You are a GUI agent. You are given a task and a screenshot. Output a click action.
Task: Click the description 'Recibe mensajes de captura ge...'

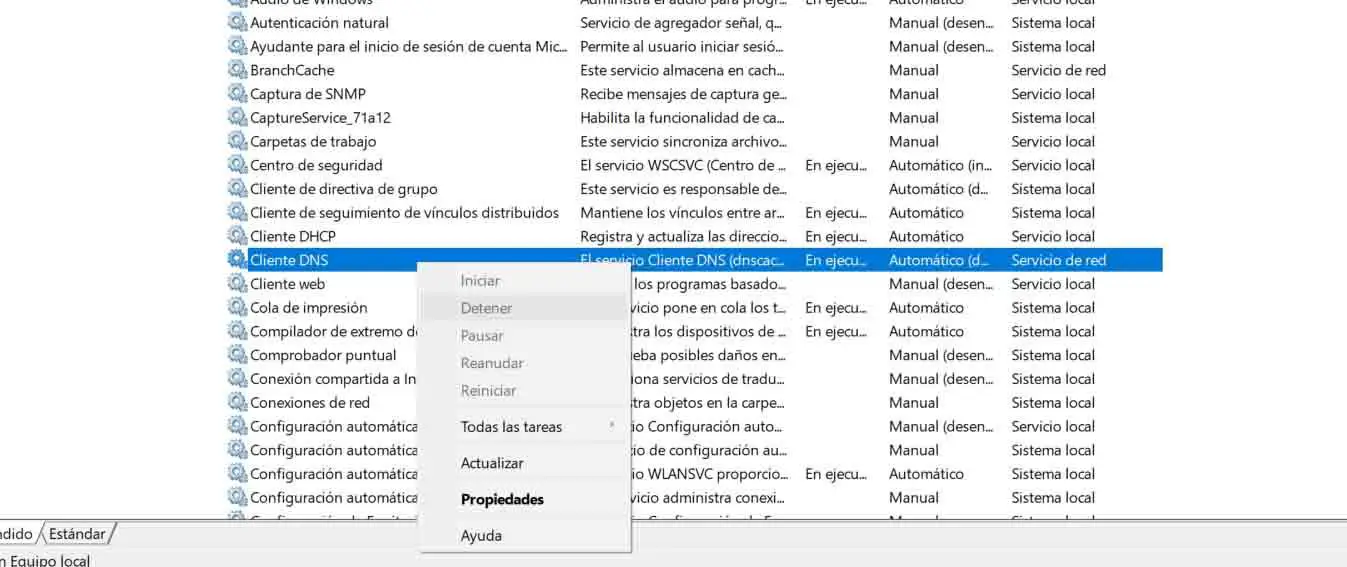point(683,94)
